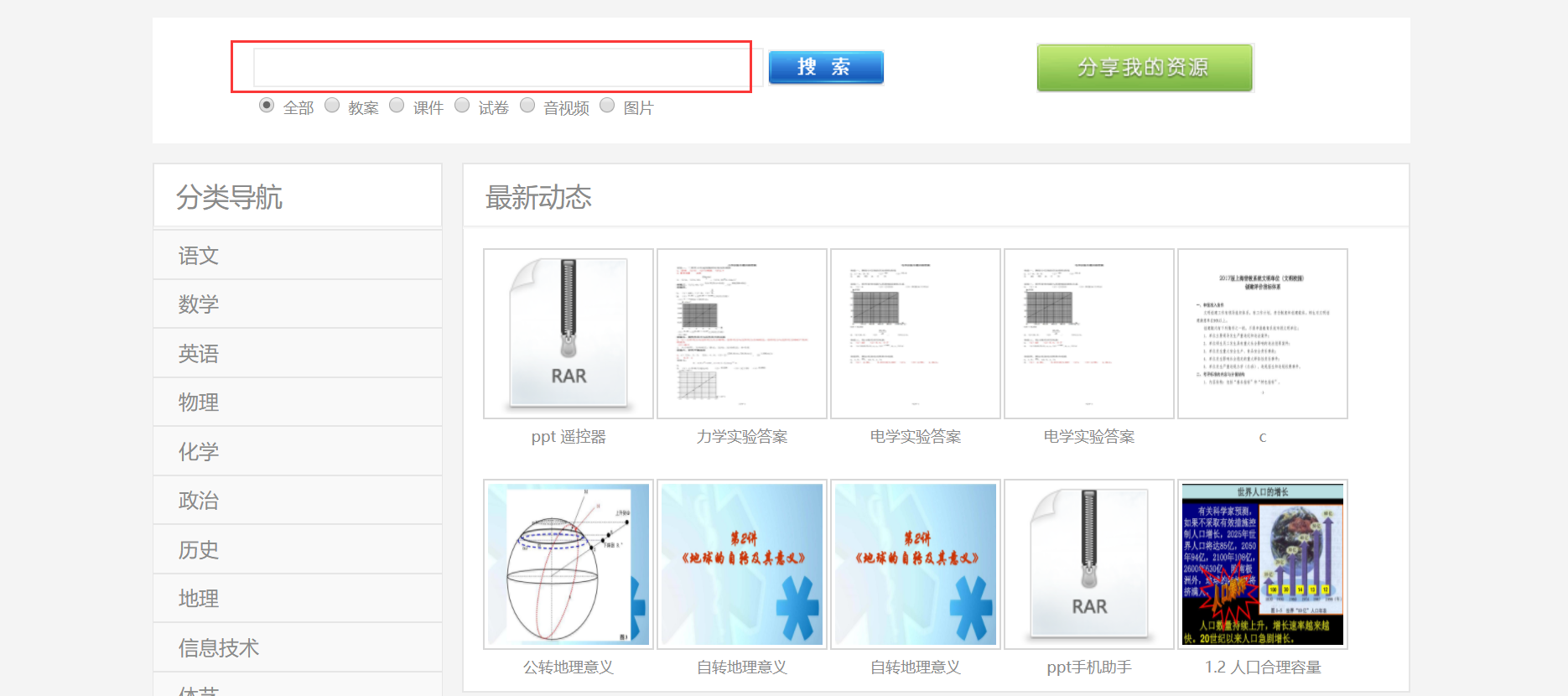
Task: Open the 1.2 人口合理容量 slide thumbnail
Action: tap(1263, 564)
